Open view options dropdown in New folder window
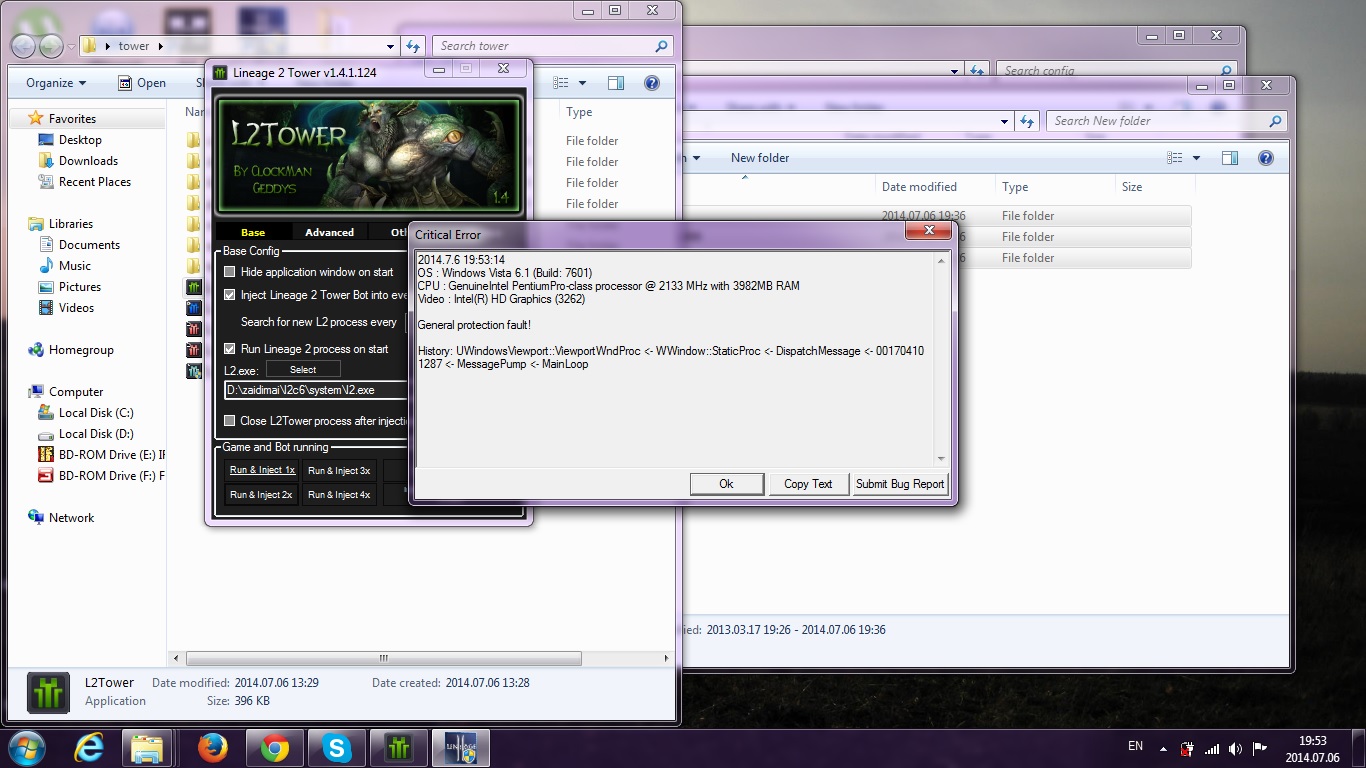Image resolution: width=1366 pixels, height=768 pixels. click(1196, 158)
